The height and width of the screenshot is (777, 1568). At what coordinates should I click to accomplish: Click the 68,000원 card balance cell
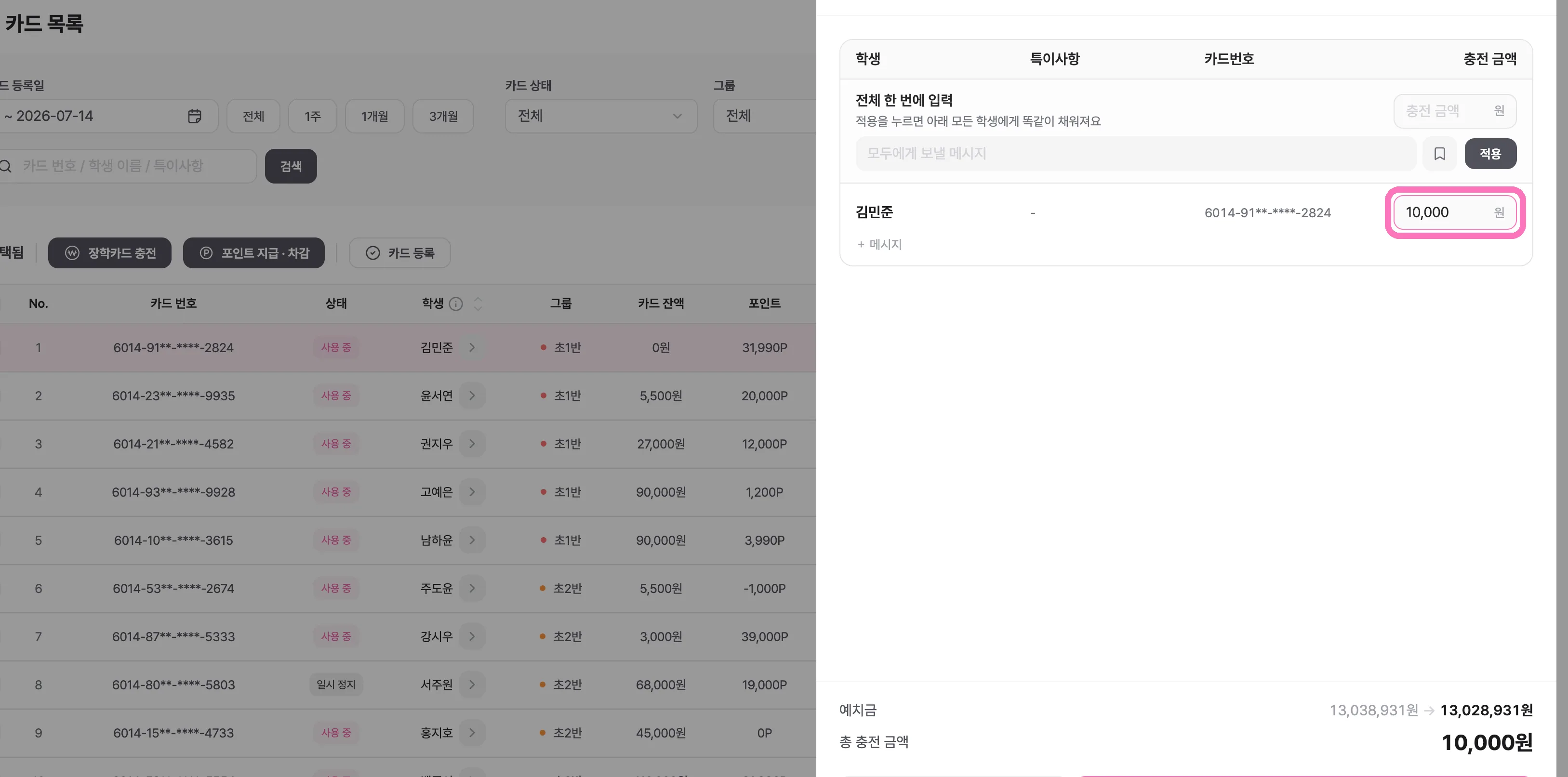[661, 685]
